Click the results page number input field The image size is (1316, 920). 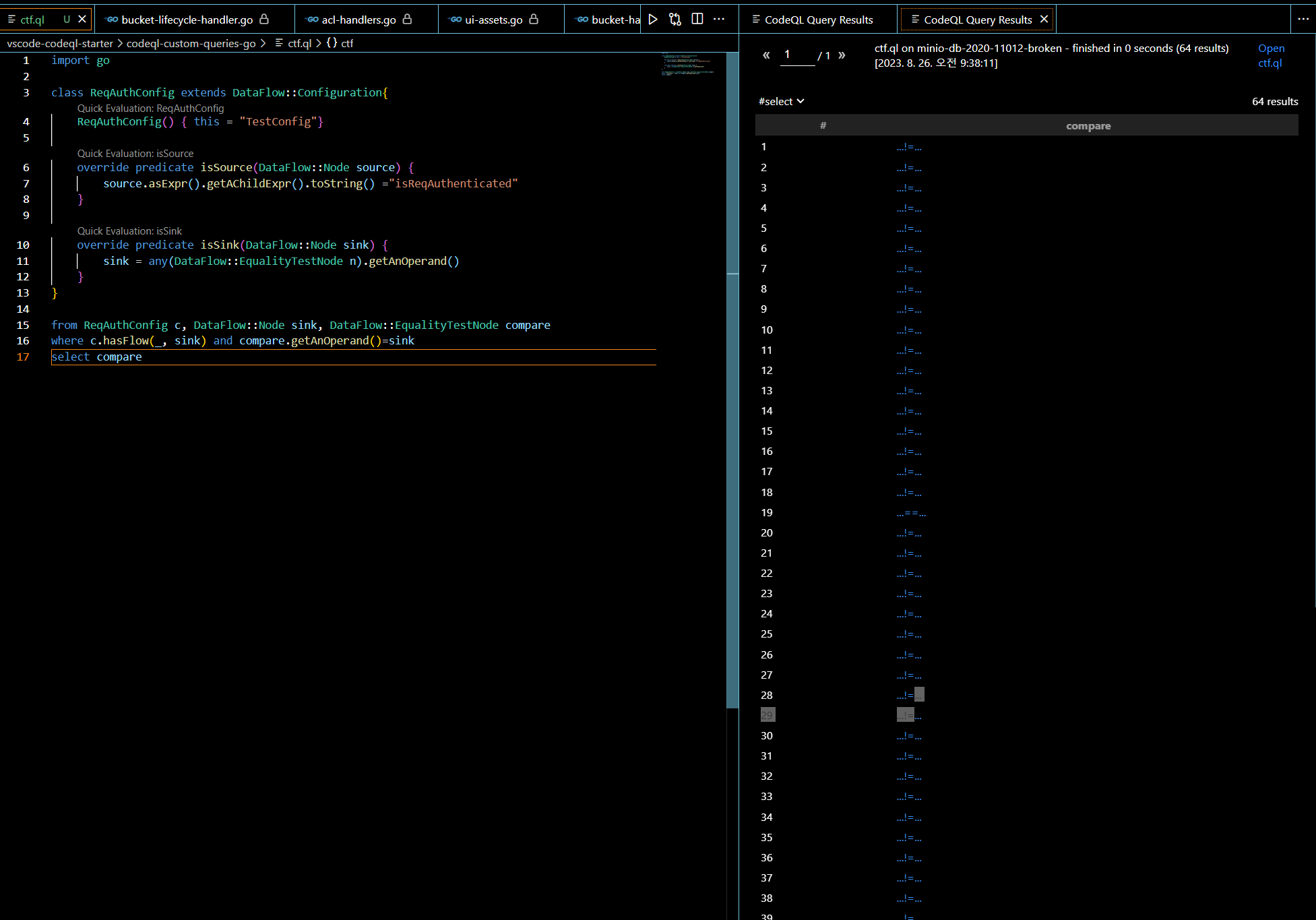point(797,55)
